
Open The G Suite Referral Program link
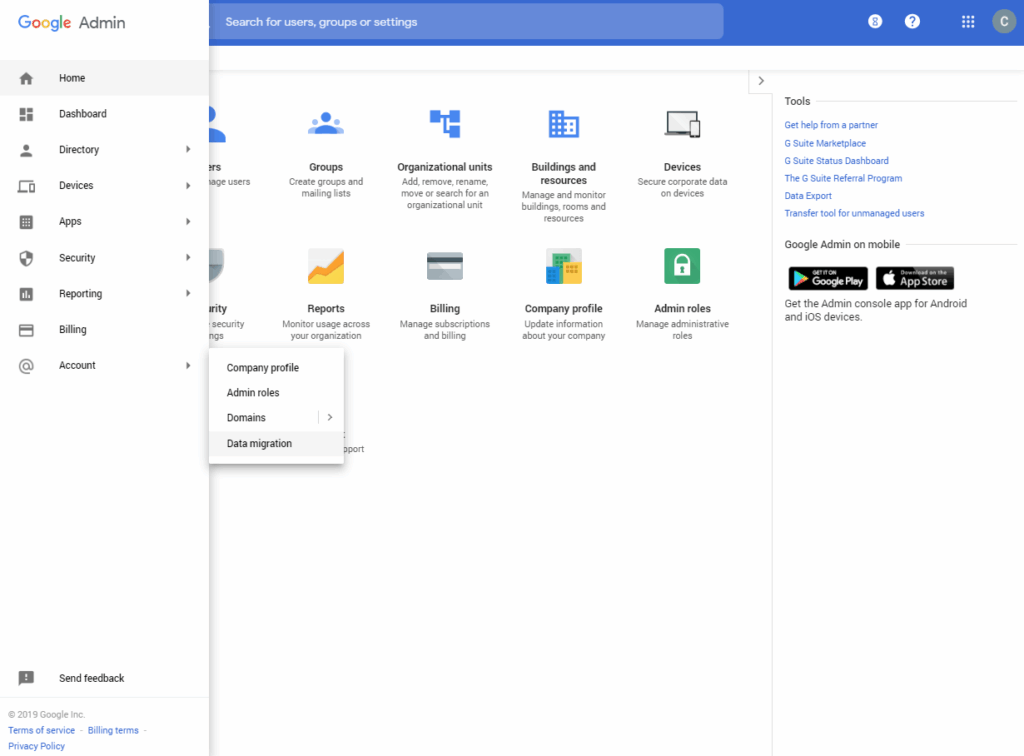(x=843, y=178)
